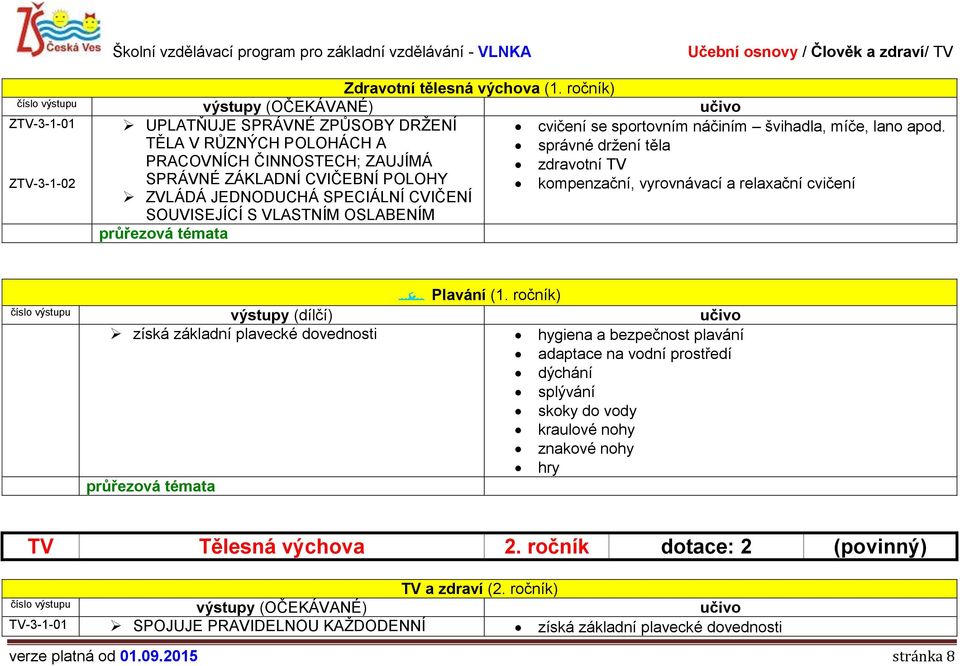Click the red '2. ročník' cell
Viewport: 960px width, 666px height.
546,547
